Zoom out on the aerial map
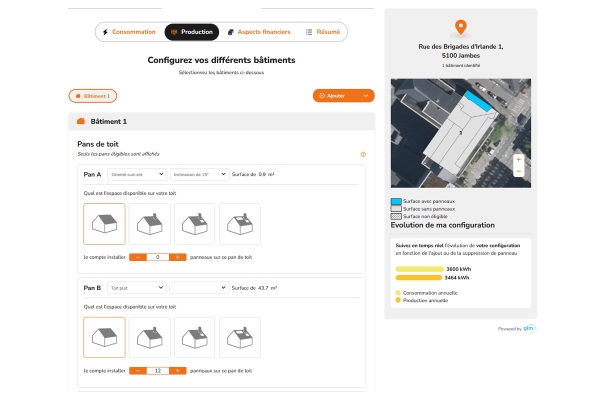The height and width of the screenshot is (400, 600). [518, 171]
